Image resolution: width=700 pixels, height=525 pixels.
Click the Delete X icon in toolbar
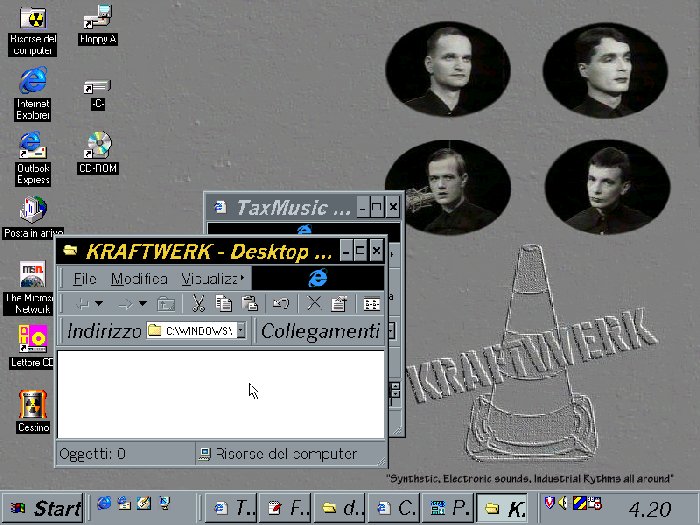pyautogui.click(x=313, y=304)
